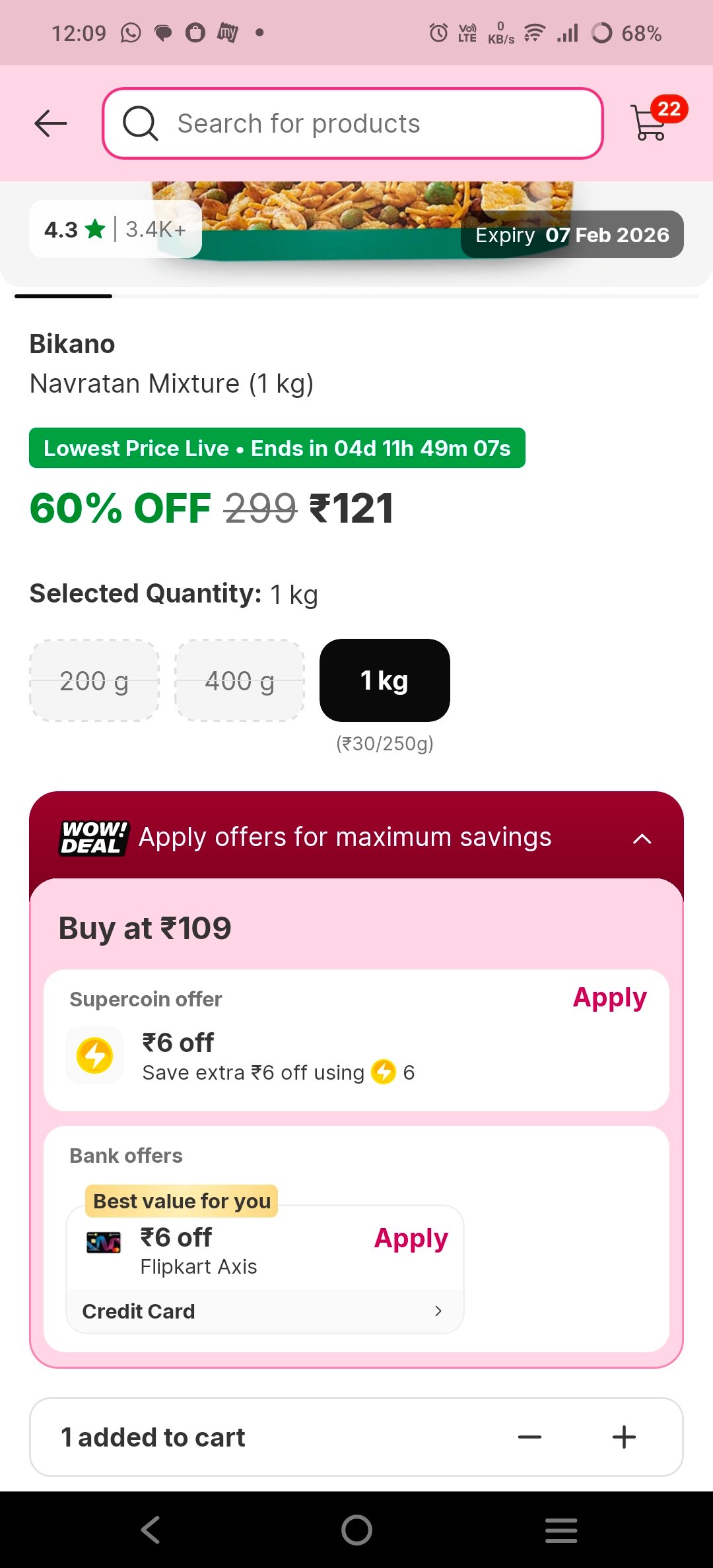Expand the Credit Card offer details

click(x=438, y=1311)
